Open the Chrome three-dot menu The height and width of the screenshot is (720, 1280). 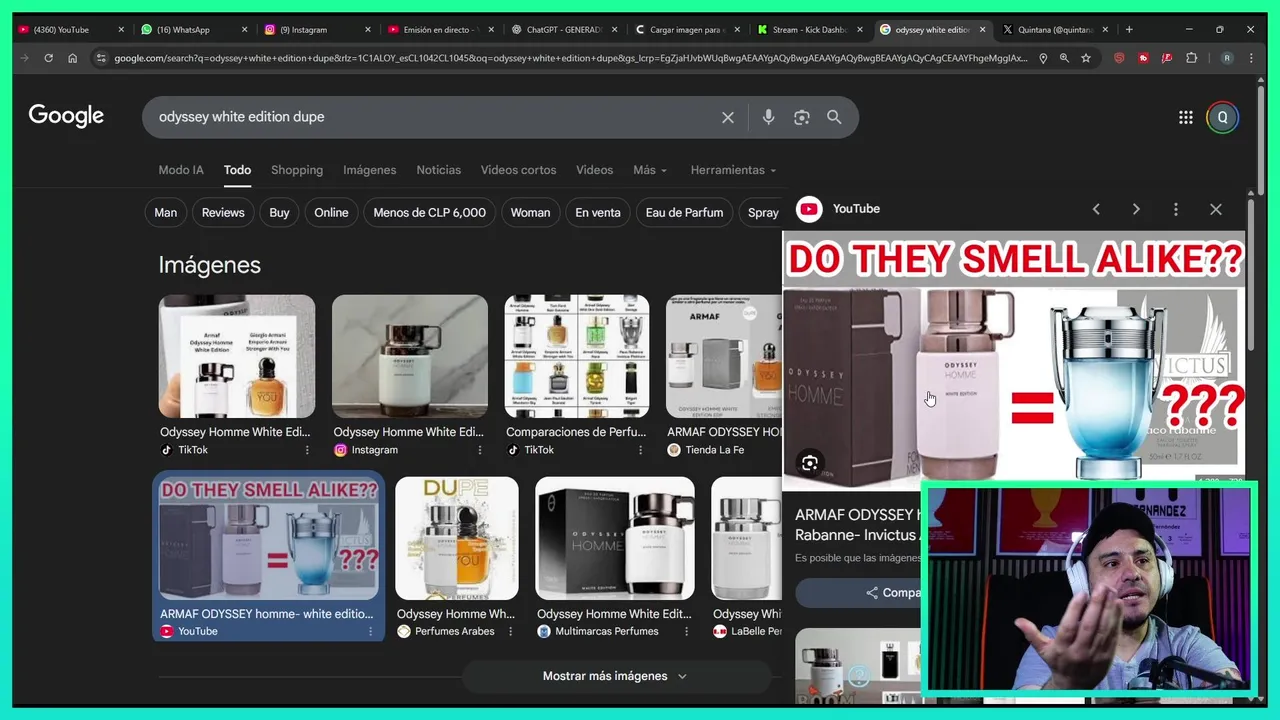click(x=1251, y=58)
